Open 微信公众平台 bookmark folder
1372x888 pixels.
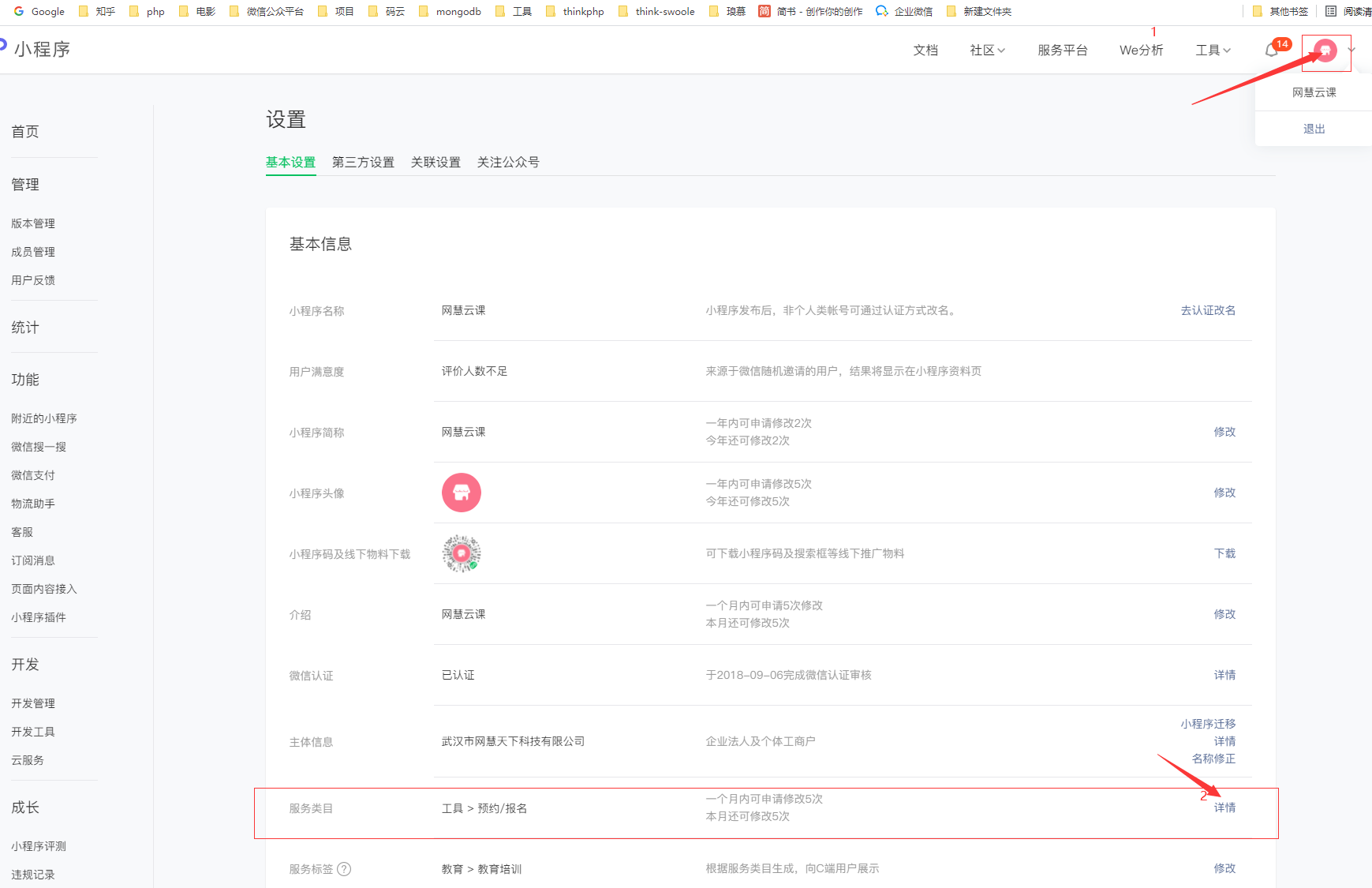[266, 11]
